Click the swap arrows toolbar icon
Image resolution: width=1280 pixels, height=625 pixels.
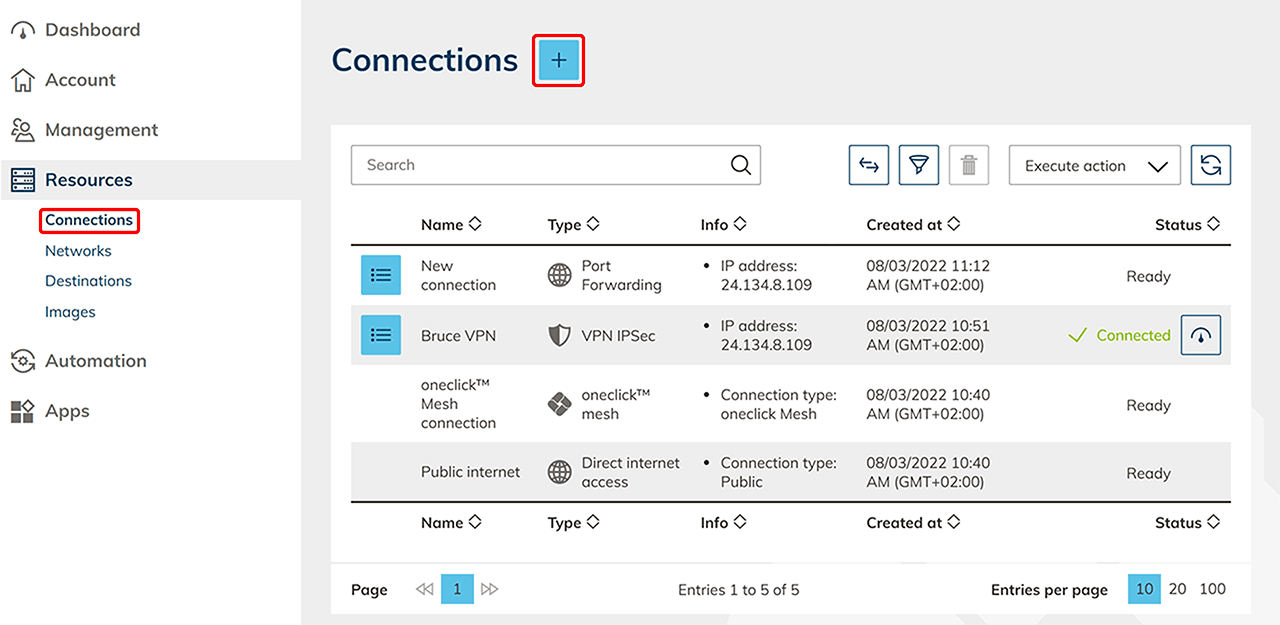[869, 166]
